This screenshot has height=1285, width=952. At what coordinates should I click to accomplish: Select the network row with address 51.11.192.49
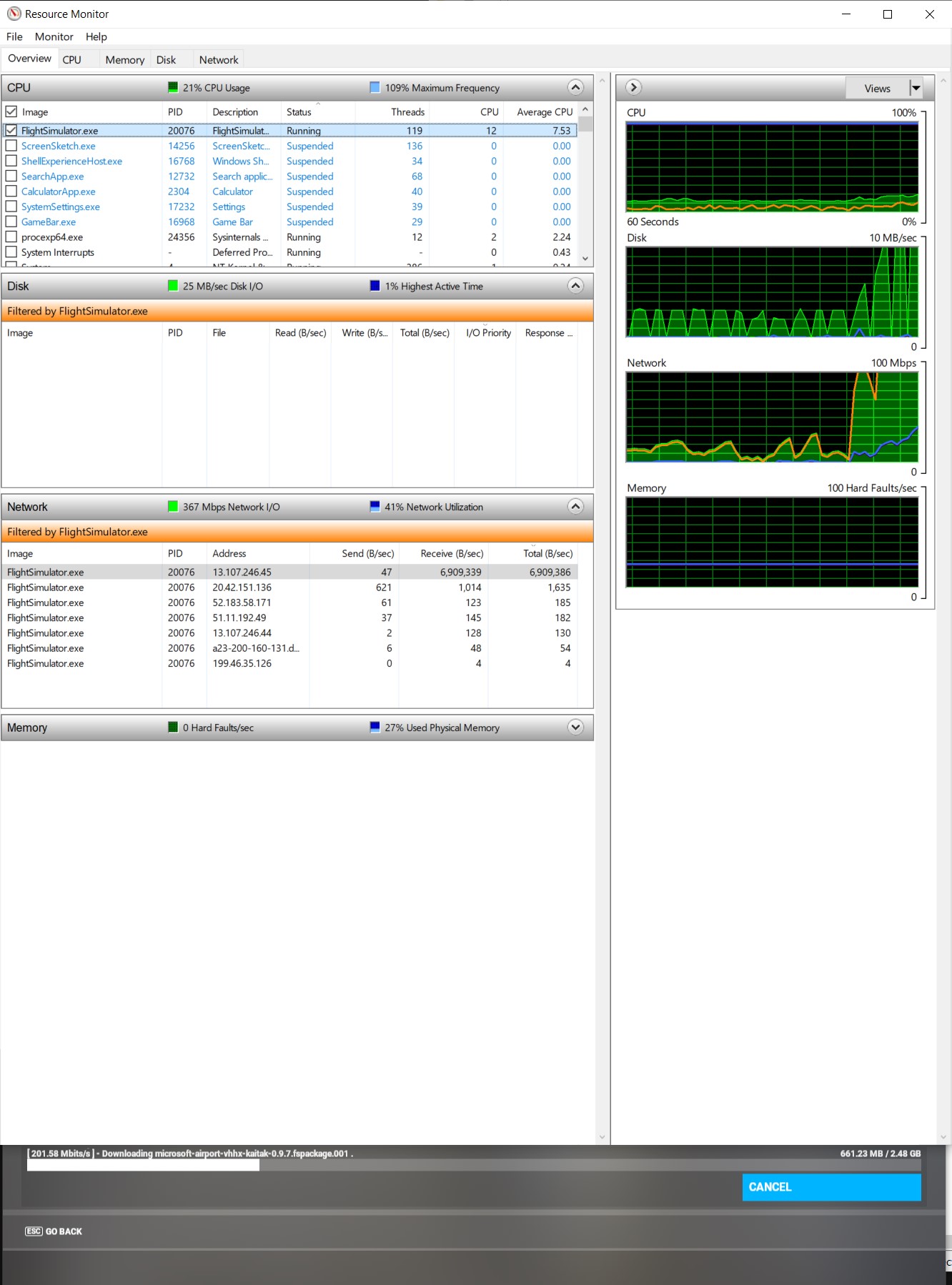[289, 617]
